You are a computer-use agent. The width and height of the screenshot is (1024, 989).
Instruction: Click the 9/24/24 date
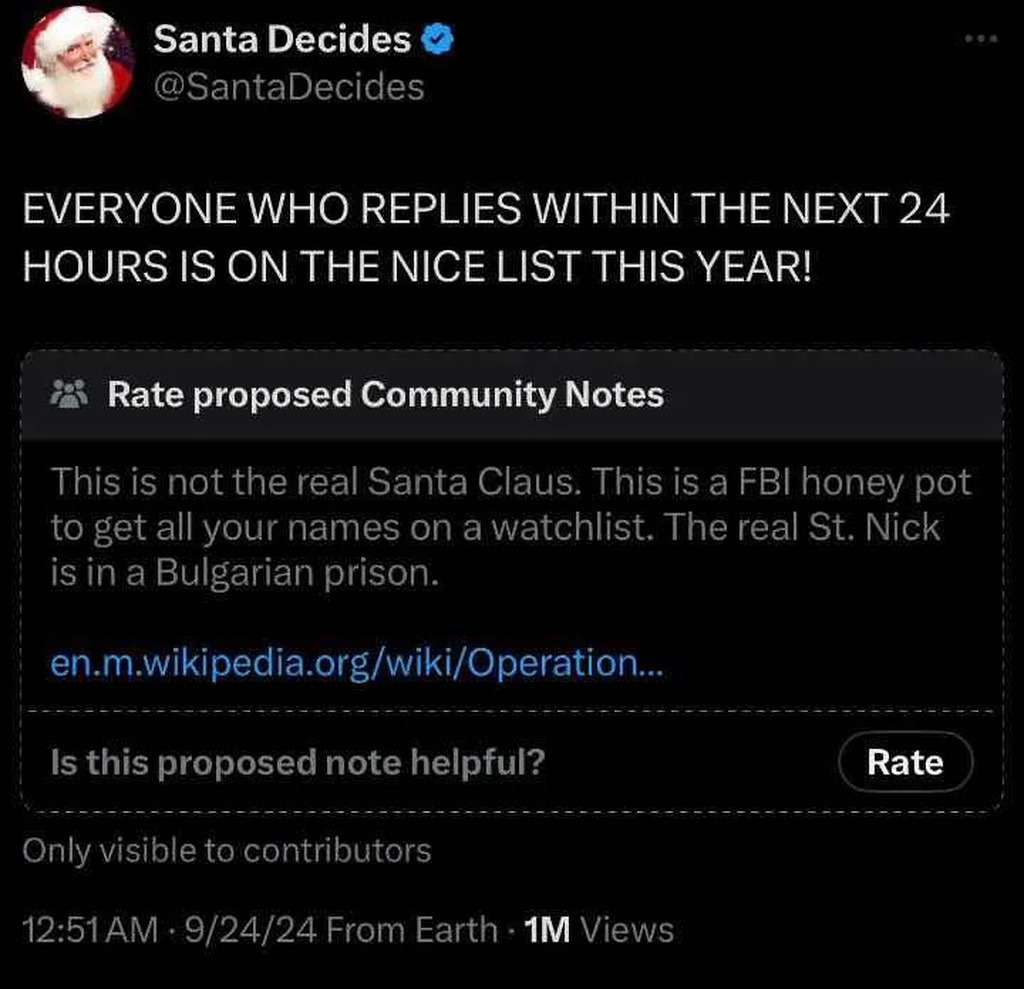tap(251, 930)
